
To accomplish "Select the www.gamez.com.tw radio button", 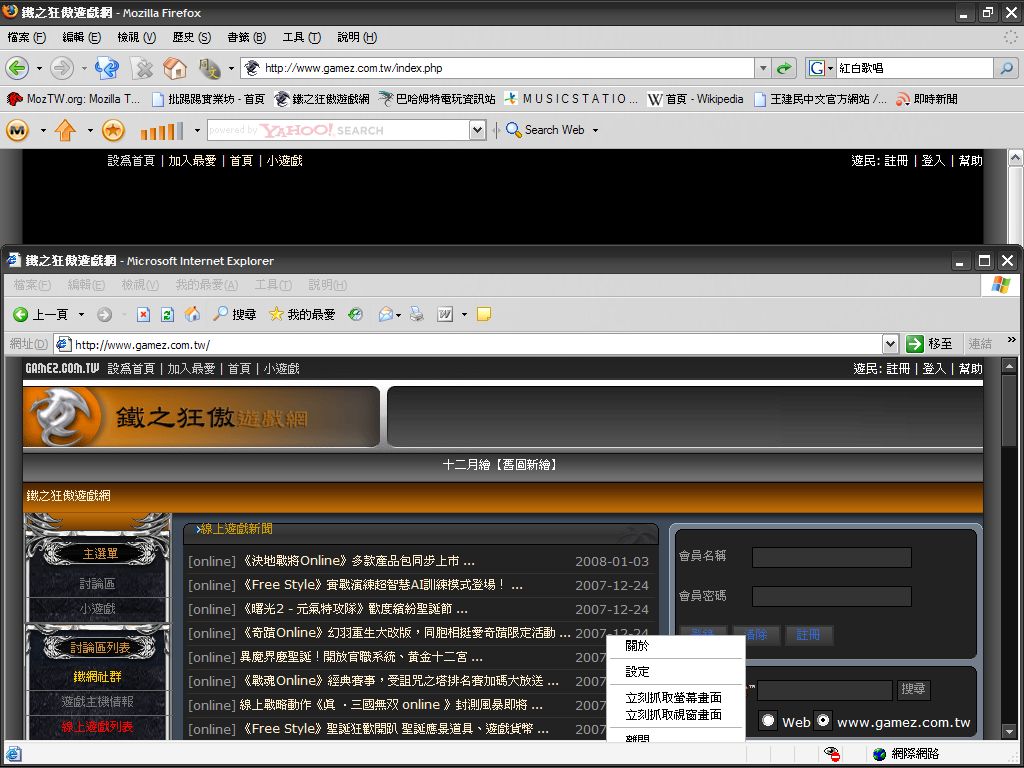I will [x=823, y=721].
